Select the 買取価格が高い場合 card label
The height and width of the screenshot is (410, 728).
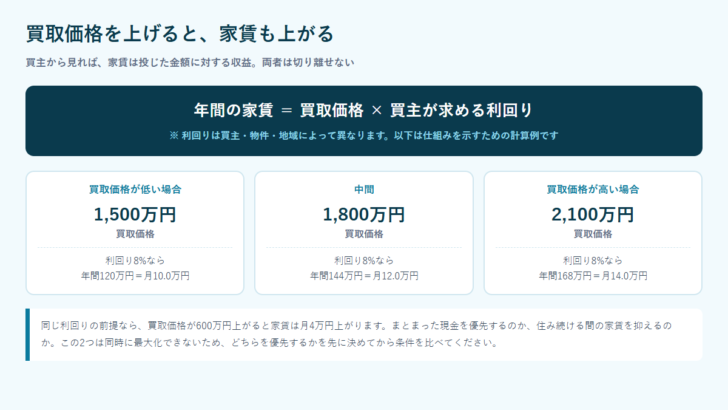pos(593,189)
